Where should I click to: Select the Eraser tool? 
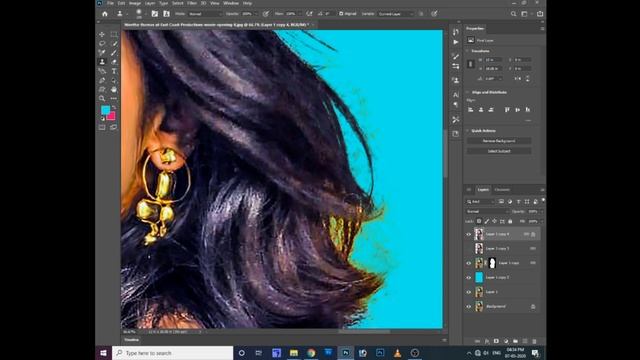pos(113,62)
